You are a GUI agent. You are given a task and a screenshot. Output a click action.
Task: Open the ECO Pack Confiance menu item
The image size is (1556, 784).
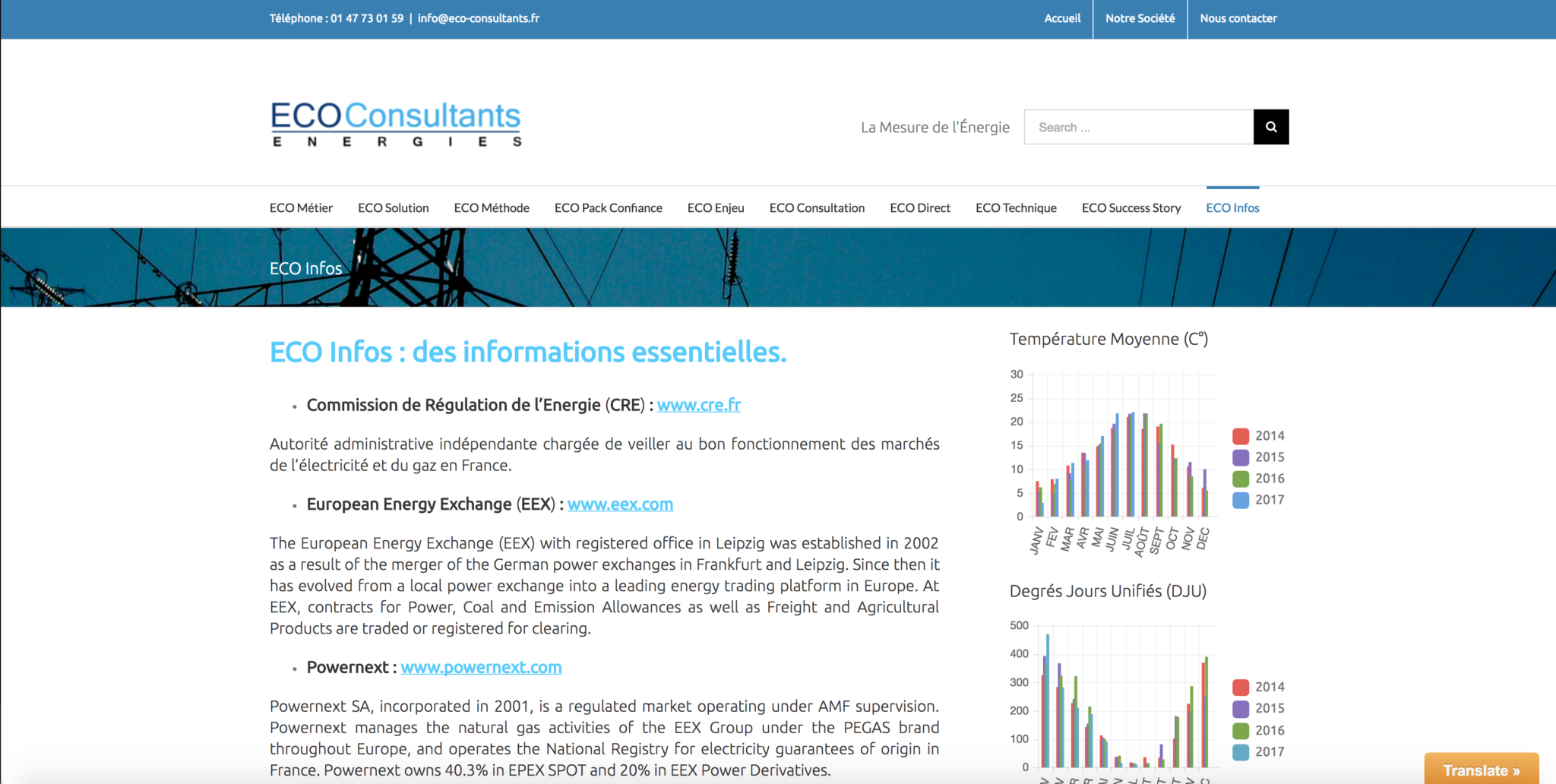pyautogui.click(x=609, y=207)
